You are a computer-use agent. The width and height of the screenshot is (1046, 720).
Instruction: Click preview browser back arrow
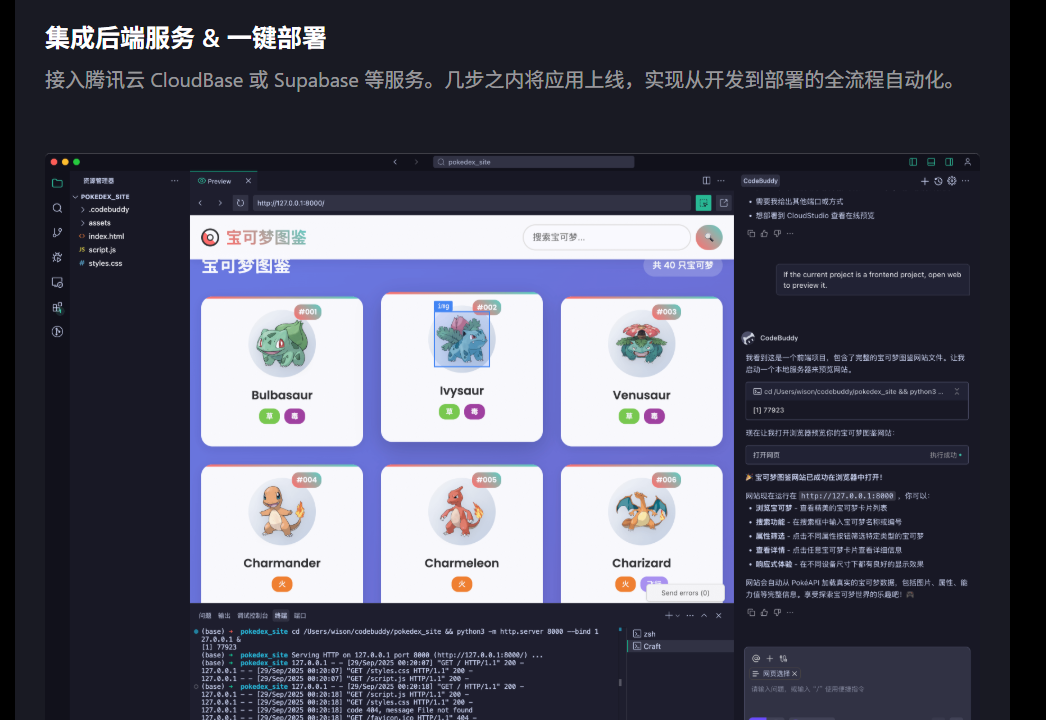(x=200, y=203)
